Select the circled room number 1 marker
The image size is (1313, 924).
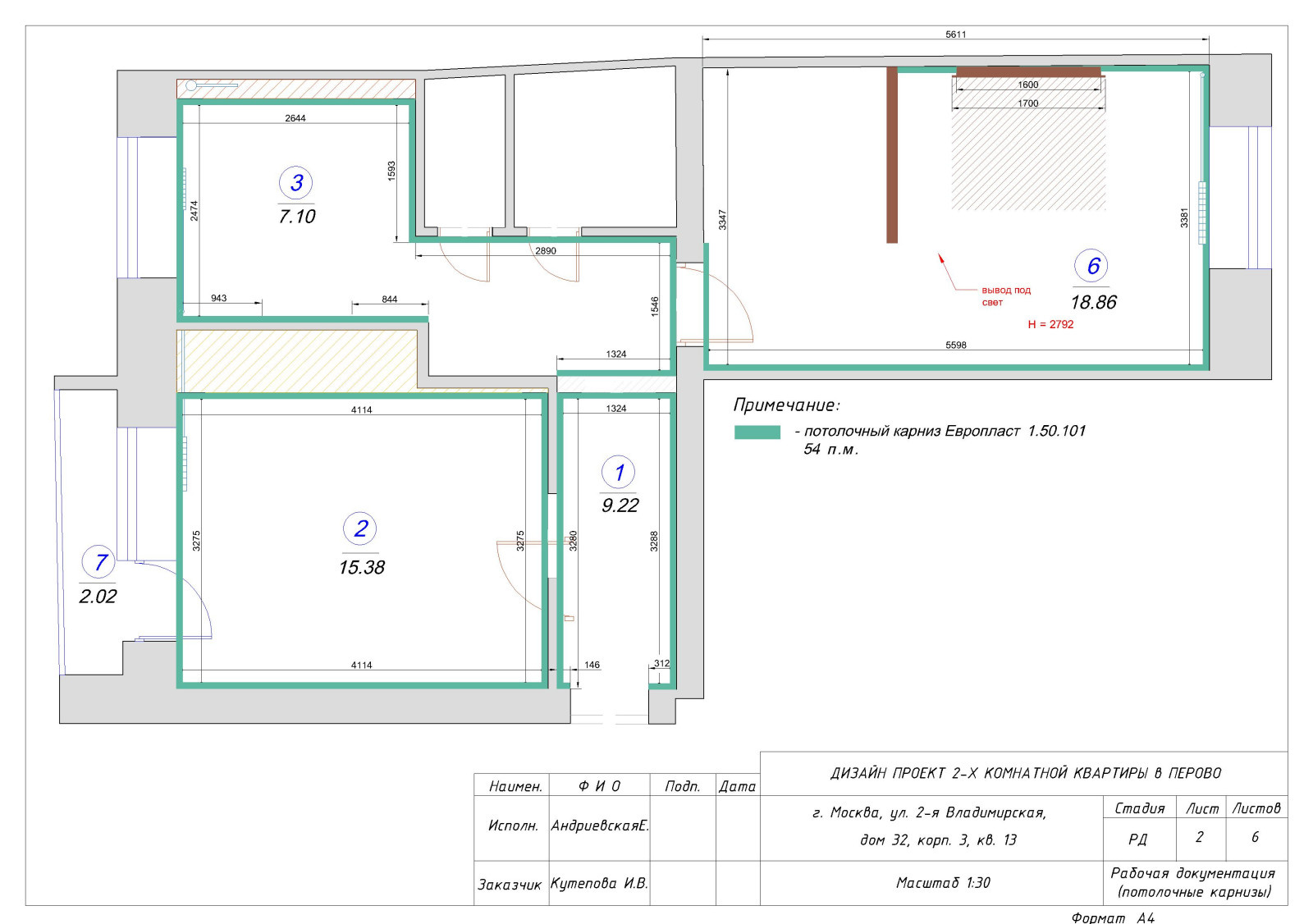coord(619,473)
